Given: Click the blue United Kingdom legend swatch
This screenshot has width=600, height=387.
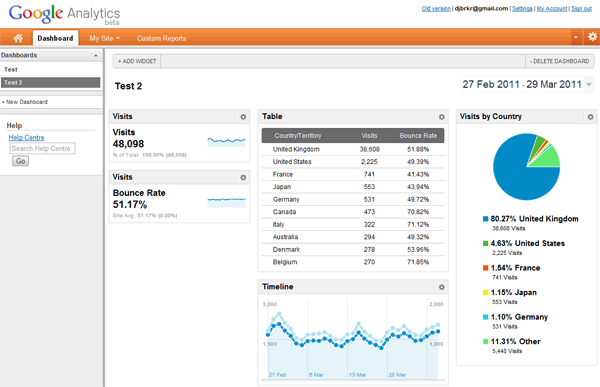Looking at the screenshot, I should click(485, 219).
